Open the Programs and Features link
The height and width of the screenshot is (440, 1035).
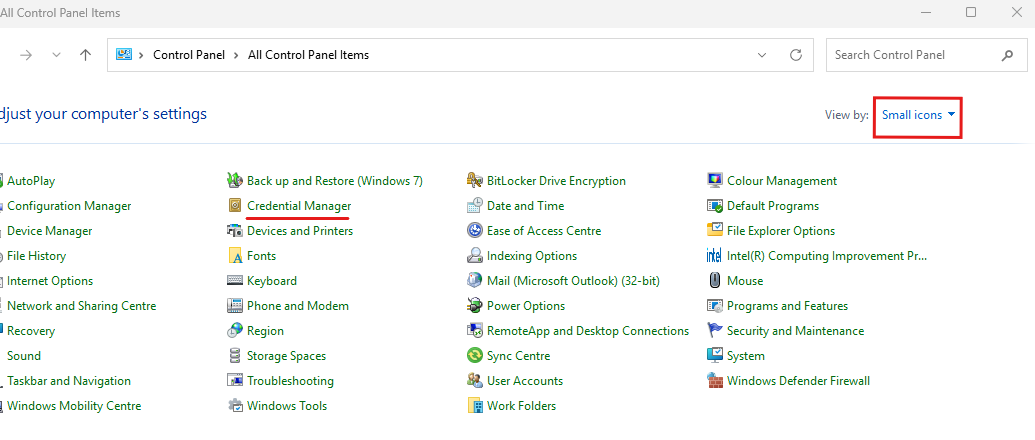787,306
